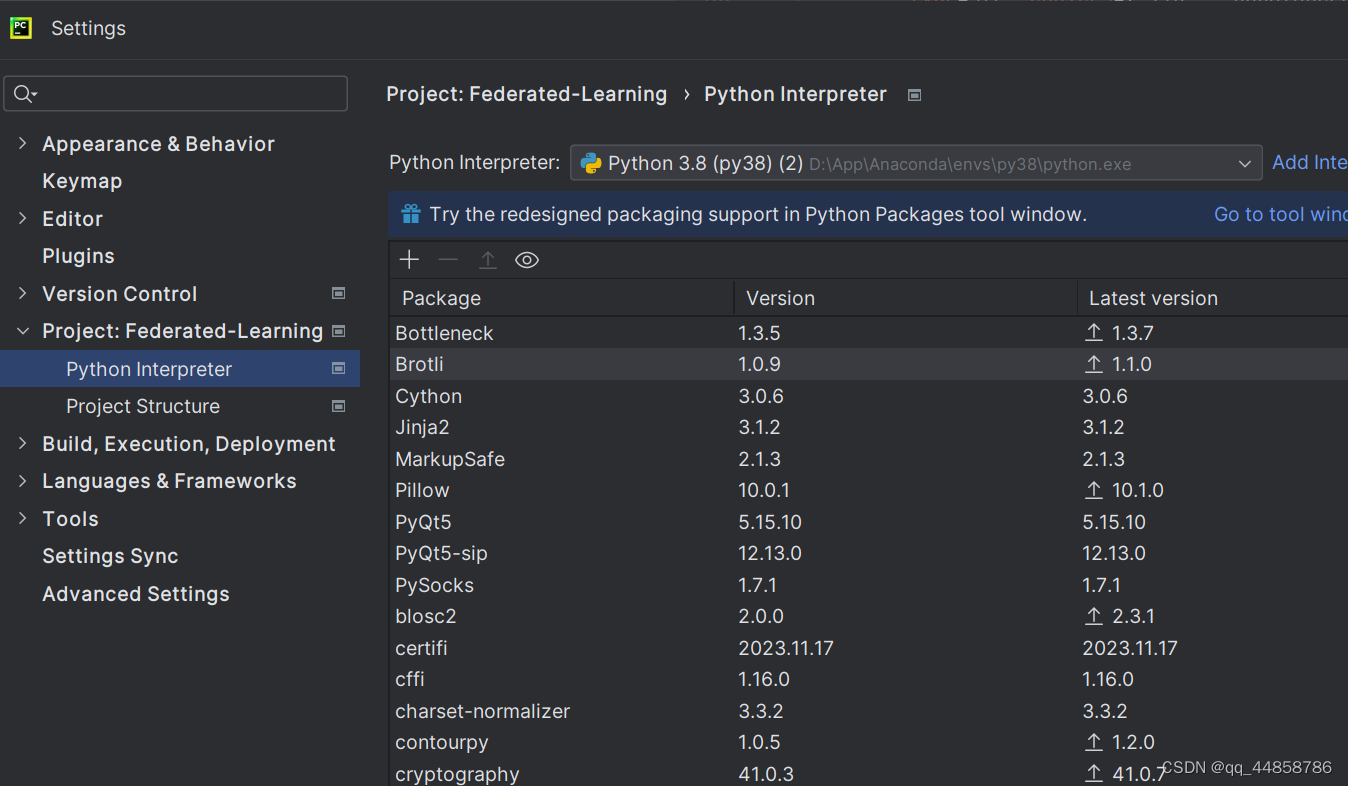The height and width of the screenshot is (786, 1348).
Task: Click the PyCharm logo icon in the title bar
Action: point(21,28)
